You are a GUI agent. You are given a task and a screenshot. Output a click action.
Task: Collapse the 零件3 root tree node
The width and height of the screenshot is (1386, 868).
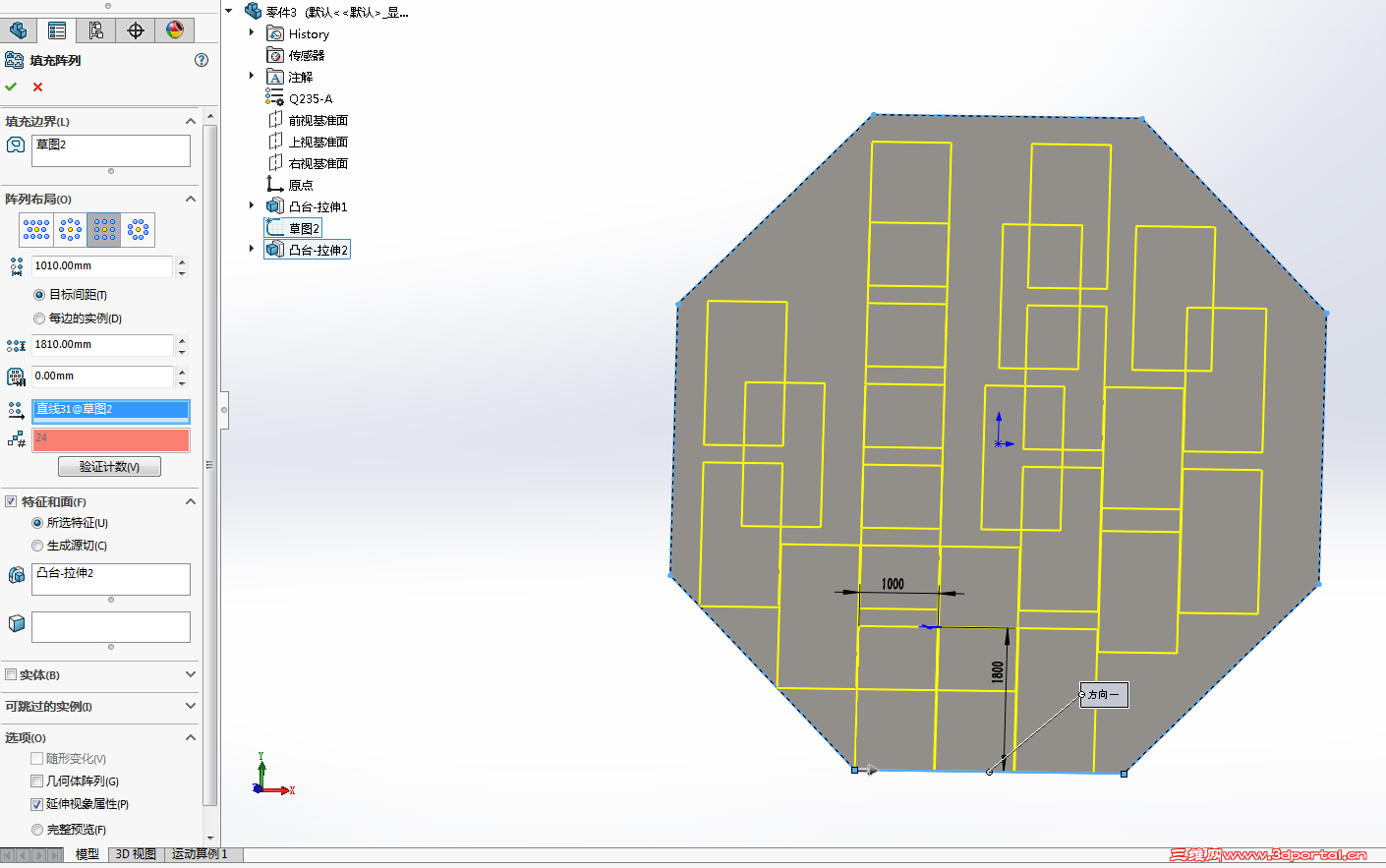pyautogui.click(x=229, y=11)
